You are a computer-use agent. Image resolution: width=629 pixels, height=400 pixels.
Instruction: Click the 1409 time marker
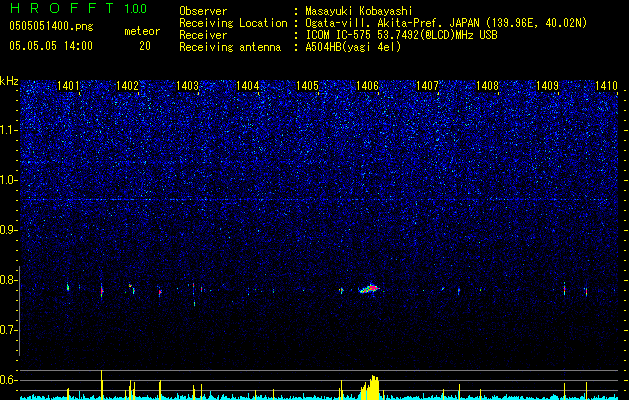(548, 85)
